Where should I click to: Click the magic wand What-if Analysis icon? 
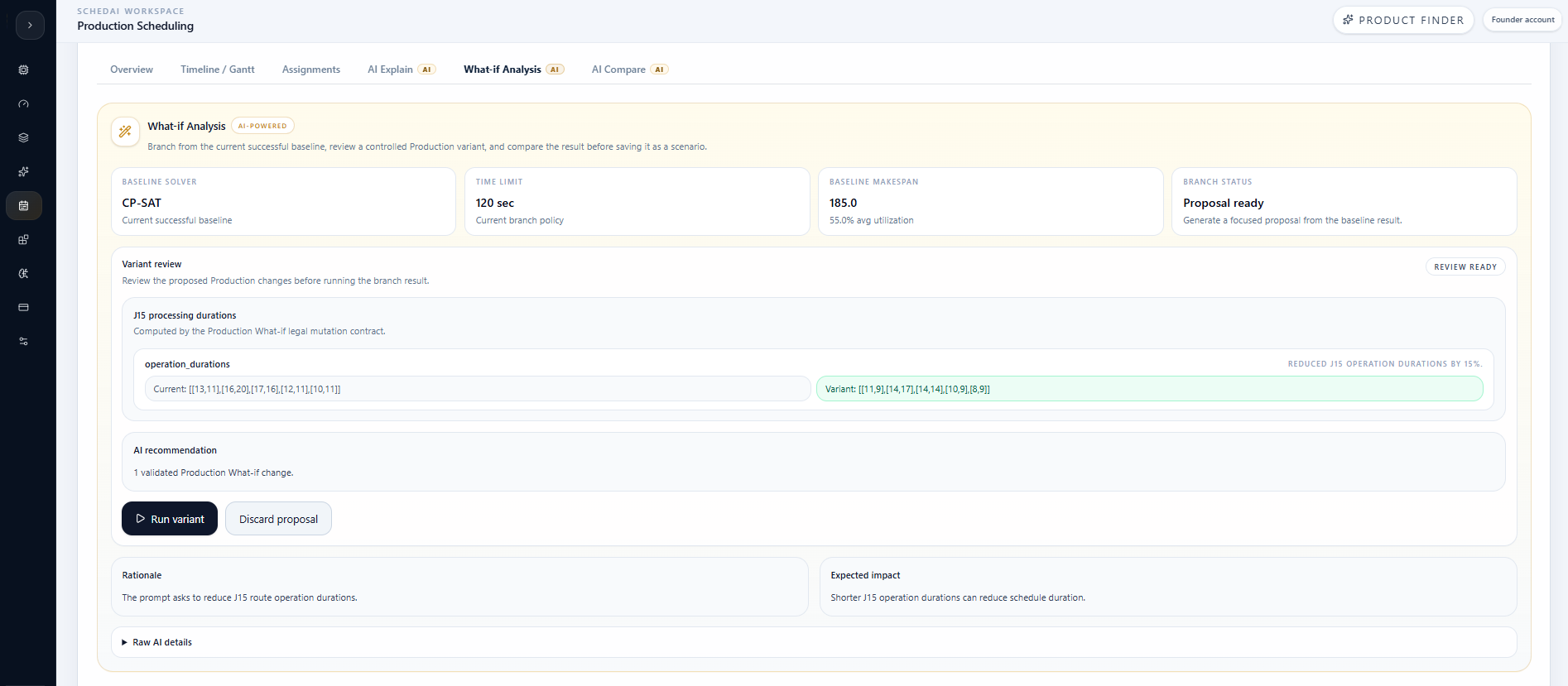(x=125, y=131)
